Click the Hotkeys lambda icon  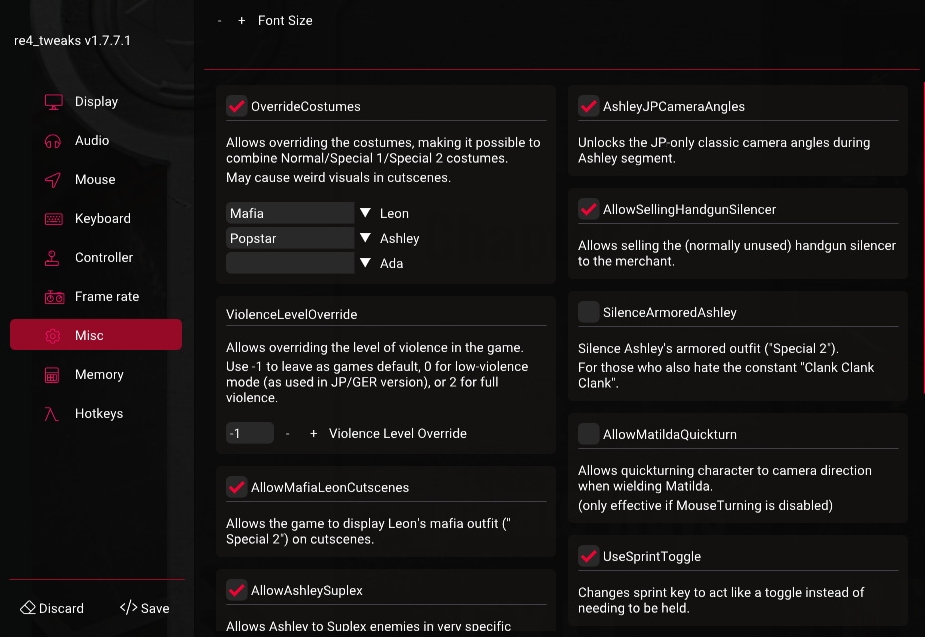(51, 414)
